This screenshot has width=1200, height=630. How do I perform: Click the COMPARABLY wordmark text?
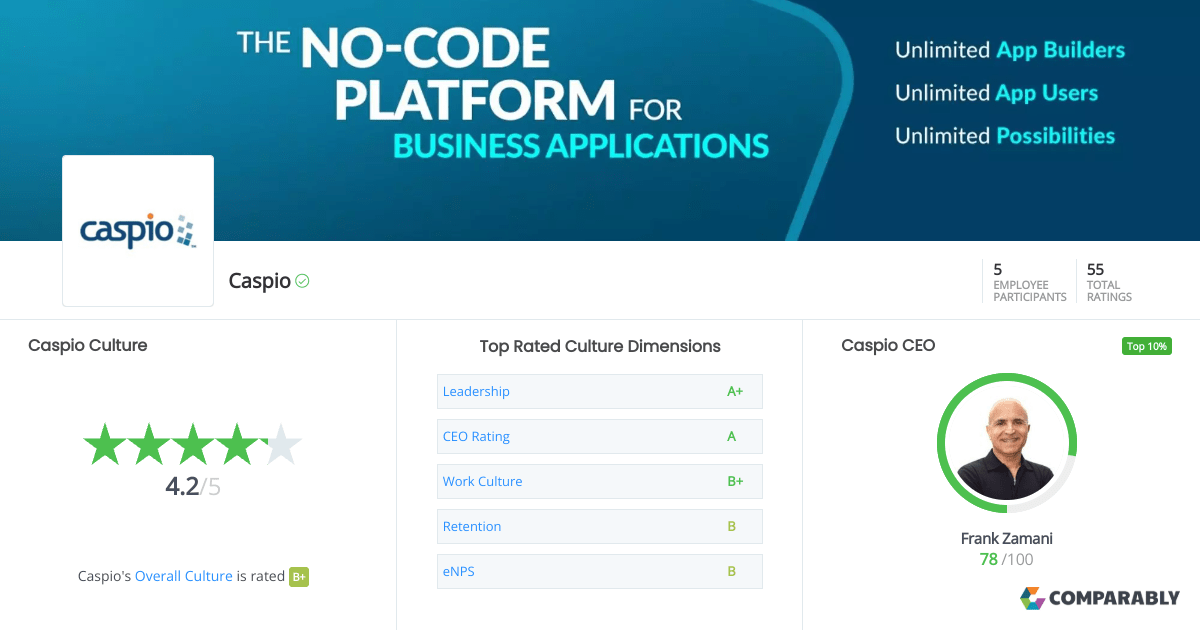[1115, 599]
